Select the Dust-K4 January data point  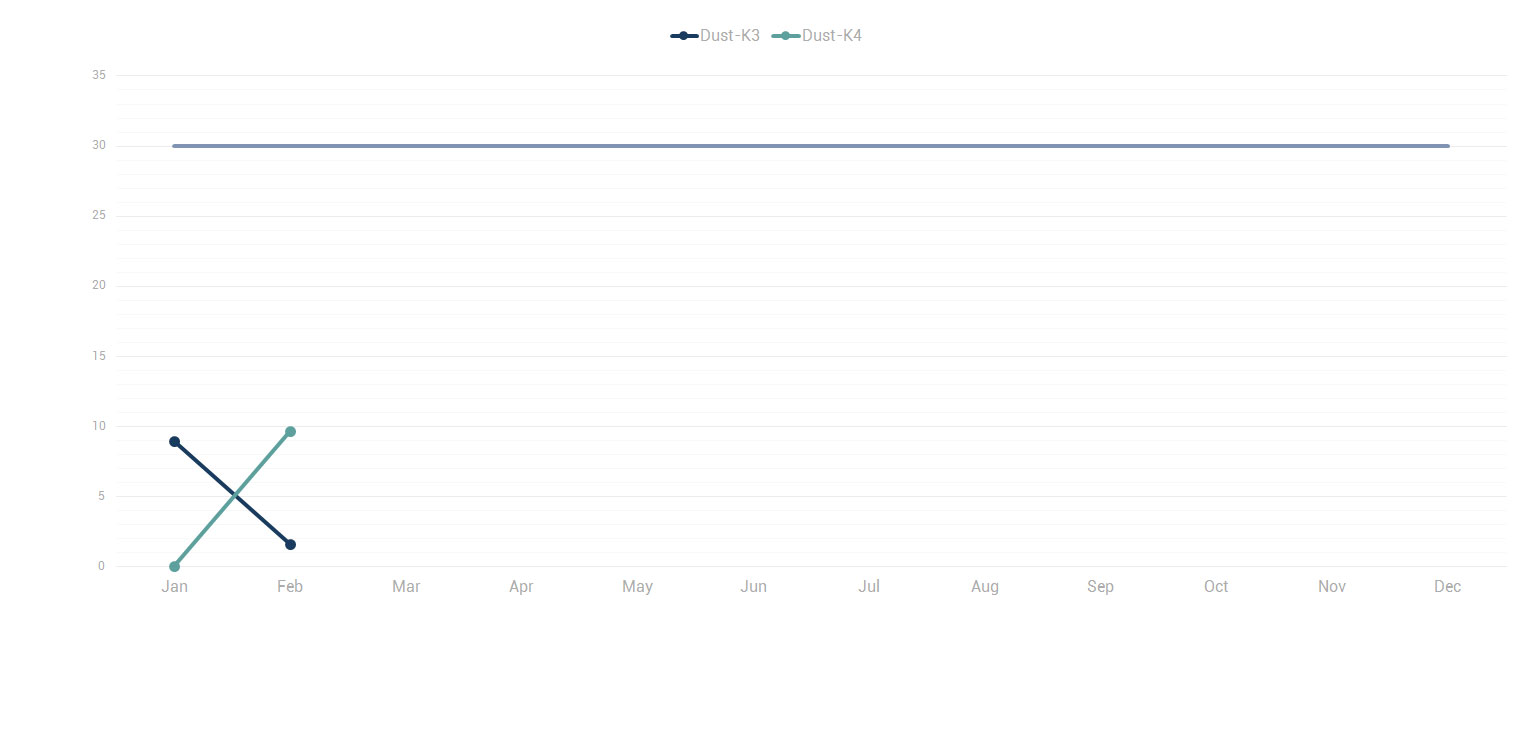[x=175, y=567]
